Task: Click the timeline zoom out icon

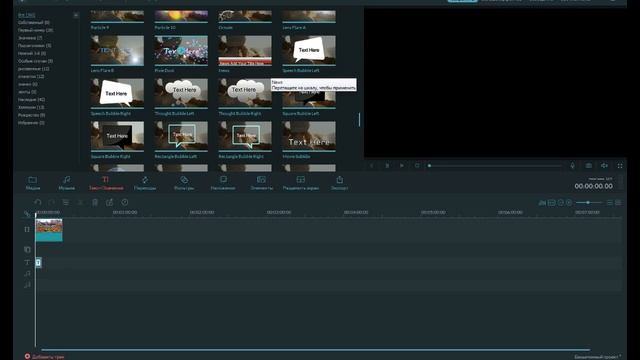Action: [560, 202]
